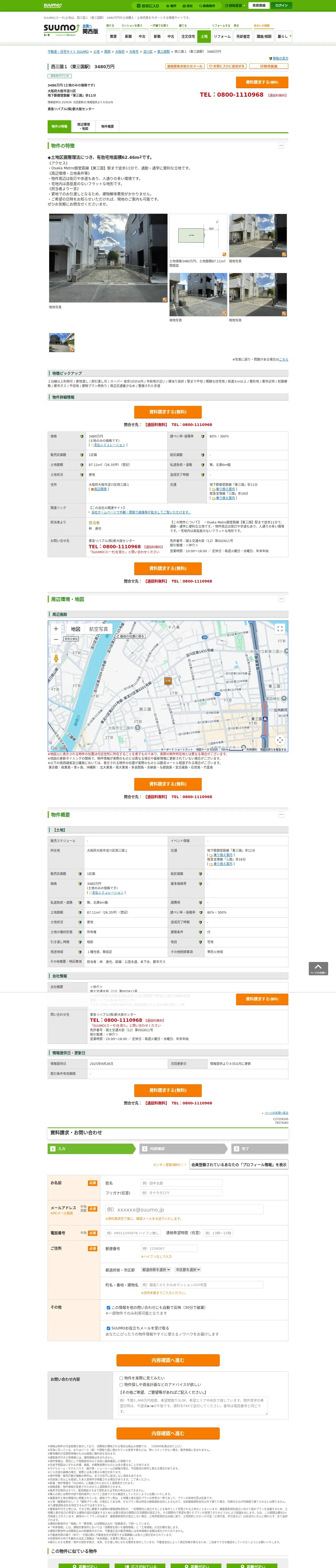Image resolution: width=336 pixels, height=1568 pixels.
Task: Open the 市区郡を選択 dropdown
Action: 188,1270
